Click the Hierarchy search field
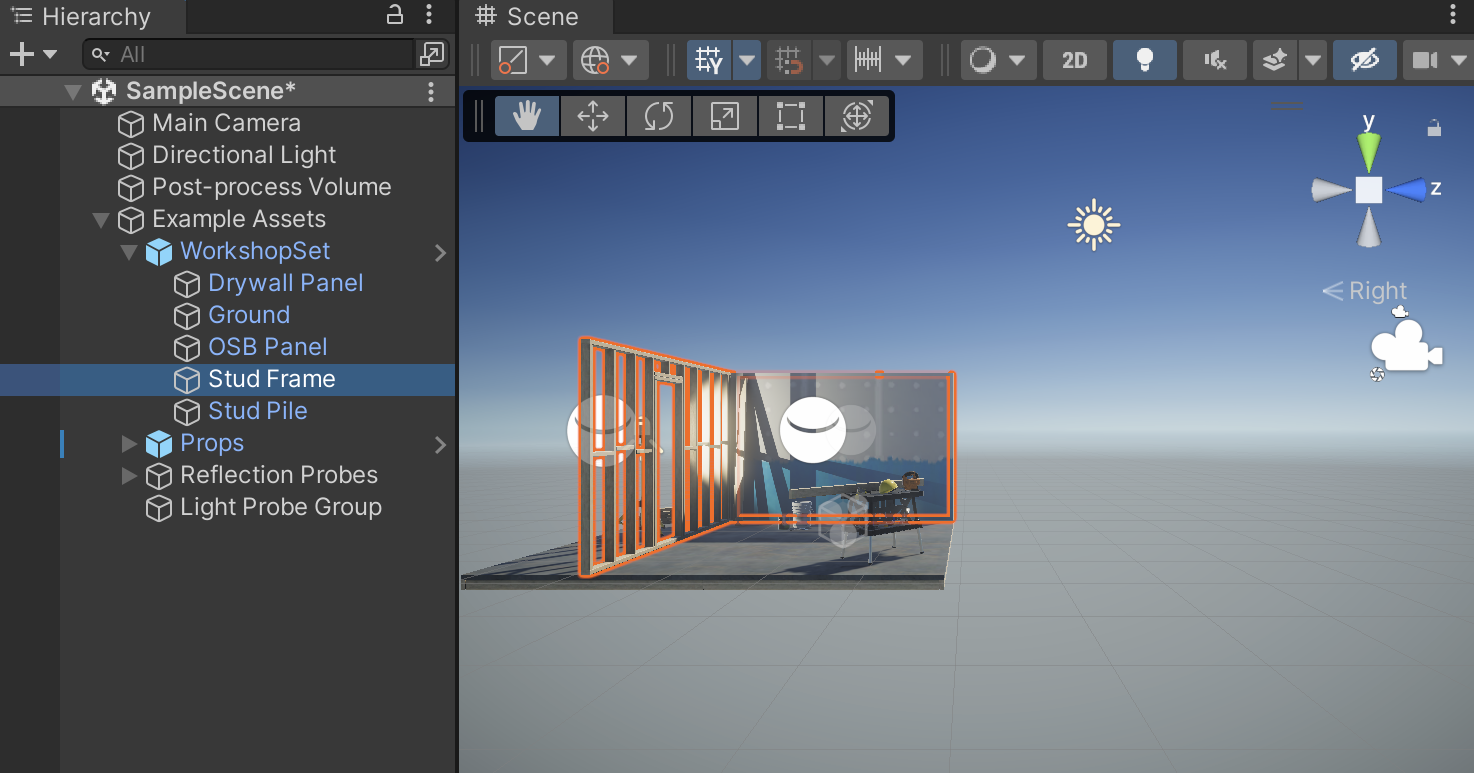The width and height of the screenshot is (1474, 773). pyautogui.click(x=248, y=54)
